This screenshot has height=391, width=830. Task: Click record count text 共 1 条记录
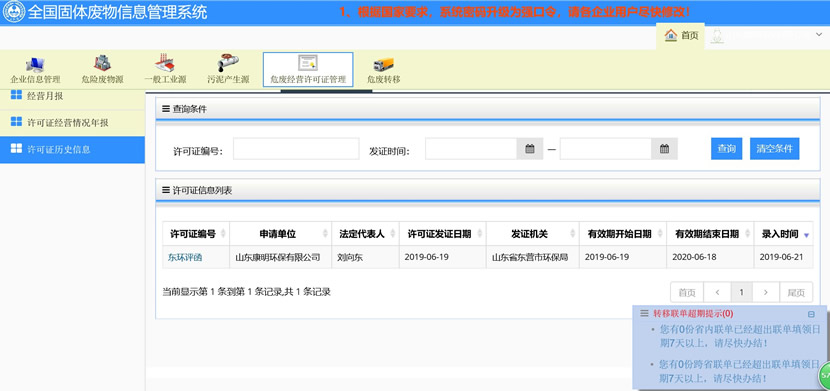tap(308, 292)
